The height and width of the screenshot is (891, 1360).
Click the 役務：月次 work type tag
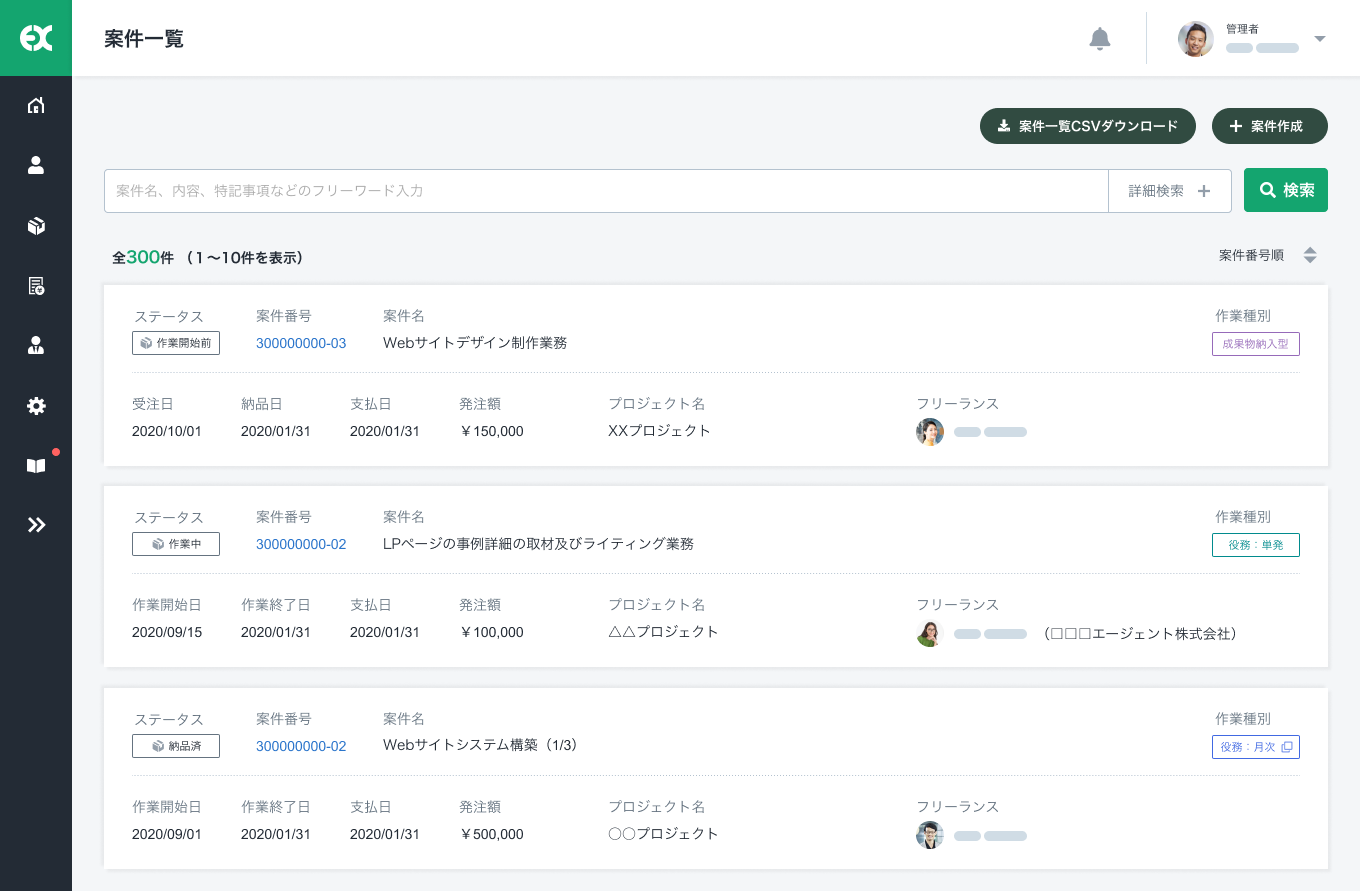click(1255, 747)
